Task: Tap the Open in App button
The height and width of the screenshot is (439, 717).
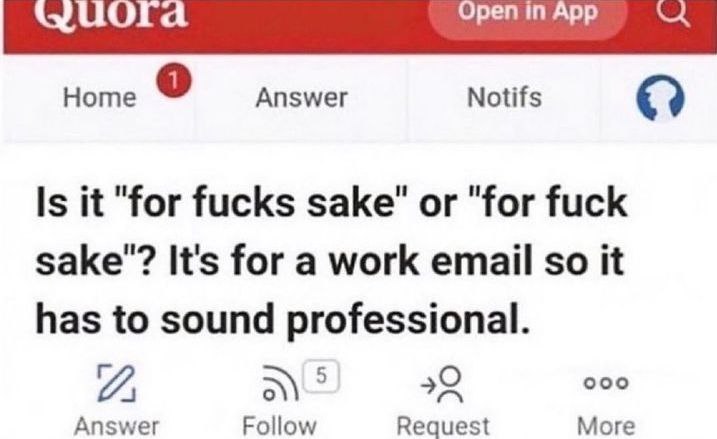Action: point(529,14)
